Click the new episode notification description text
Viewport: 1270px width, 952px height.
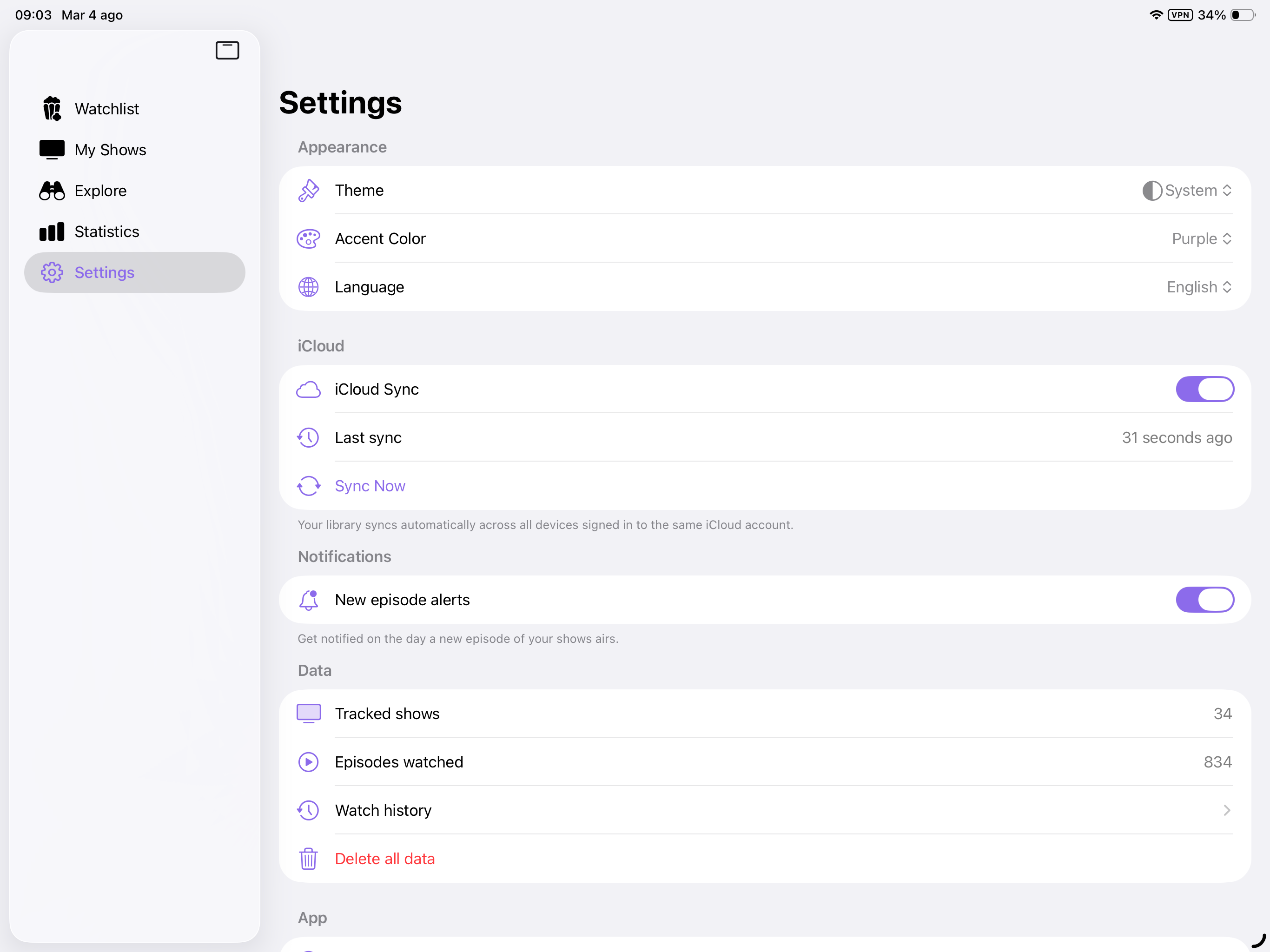[x=458, y=639]
